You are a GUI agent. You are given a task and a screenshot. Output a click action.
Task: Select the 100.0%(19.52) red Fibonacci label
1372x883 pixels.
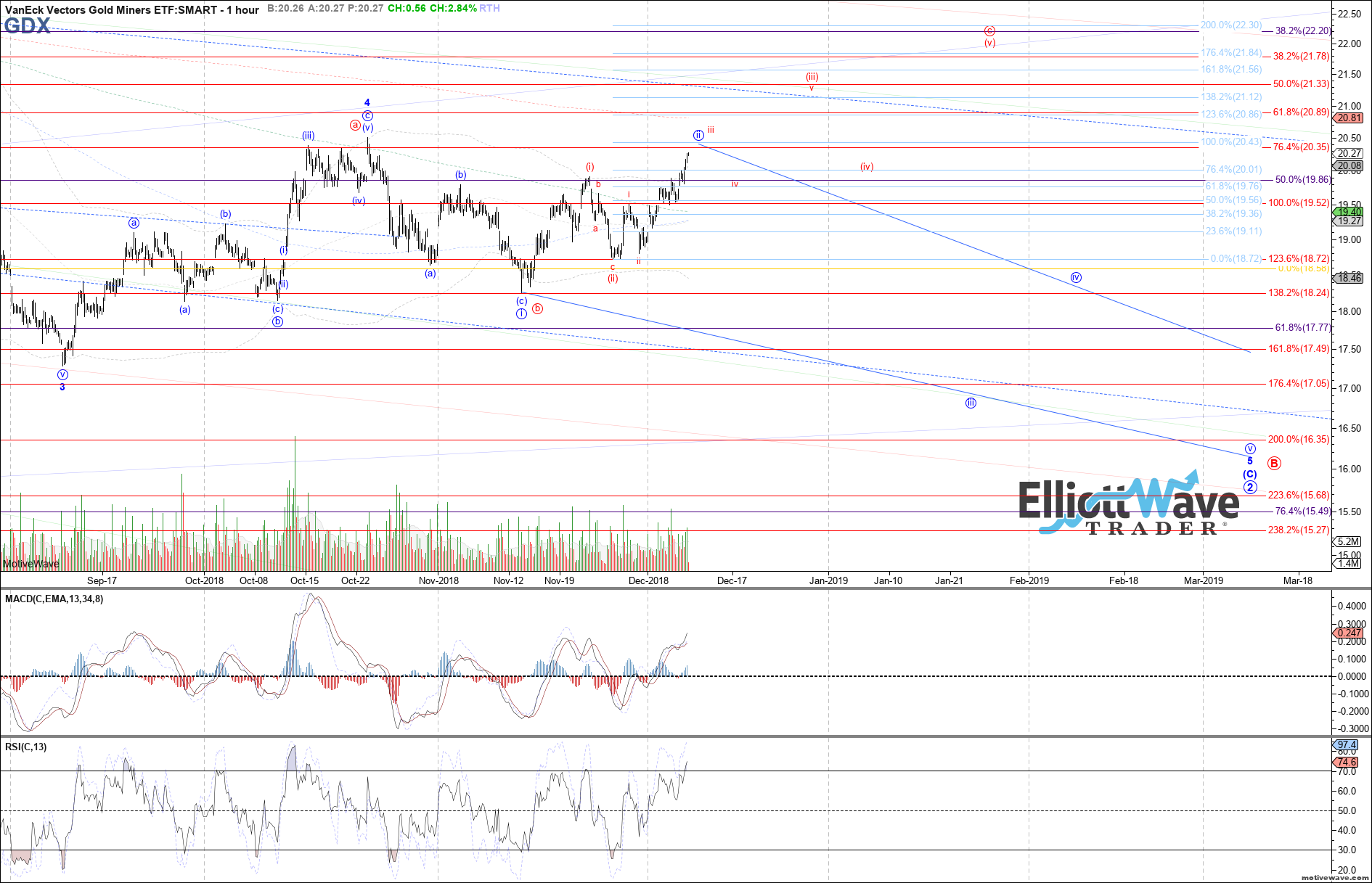coord(1299,203)
